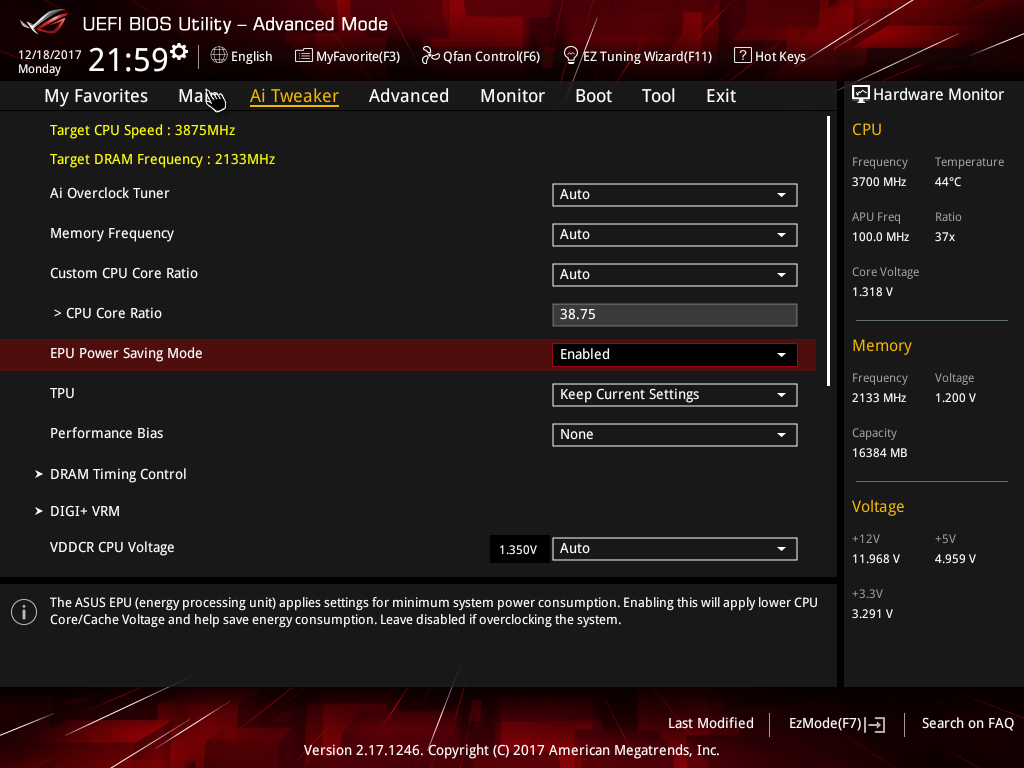The width and height of the screenshot is (1024, 768).
Task: Open Ai Overclock Tuner dropdown
Action: coord(675,195)
